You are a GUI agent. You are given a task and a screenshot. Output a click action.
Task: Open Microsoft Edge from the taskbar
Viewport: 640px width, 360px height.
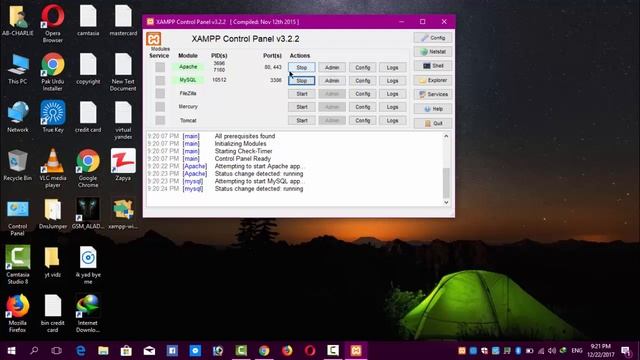point(81,351)
